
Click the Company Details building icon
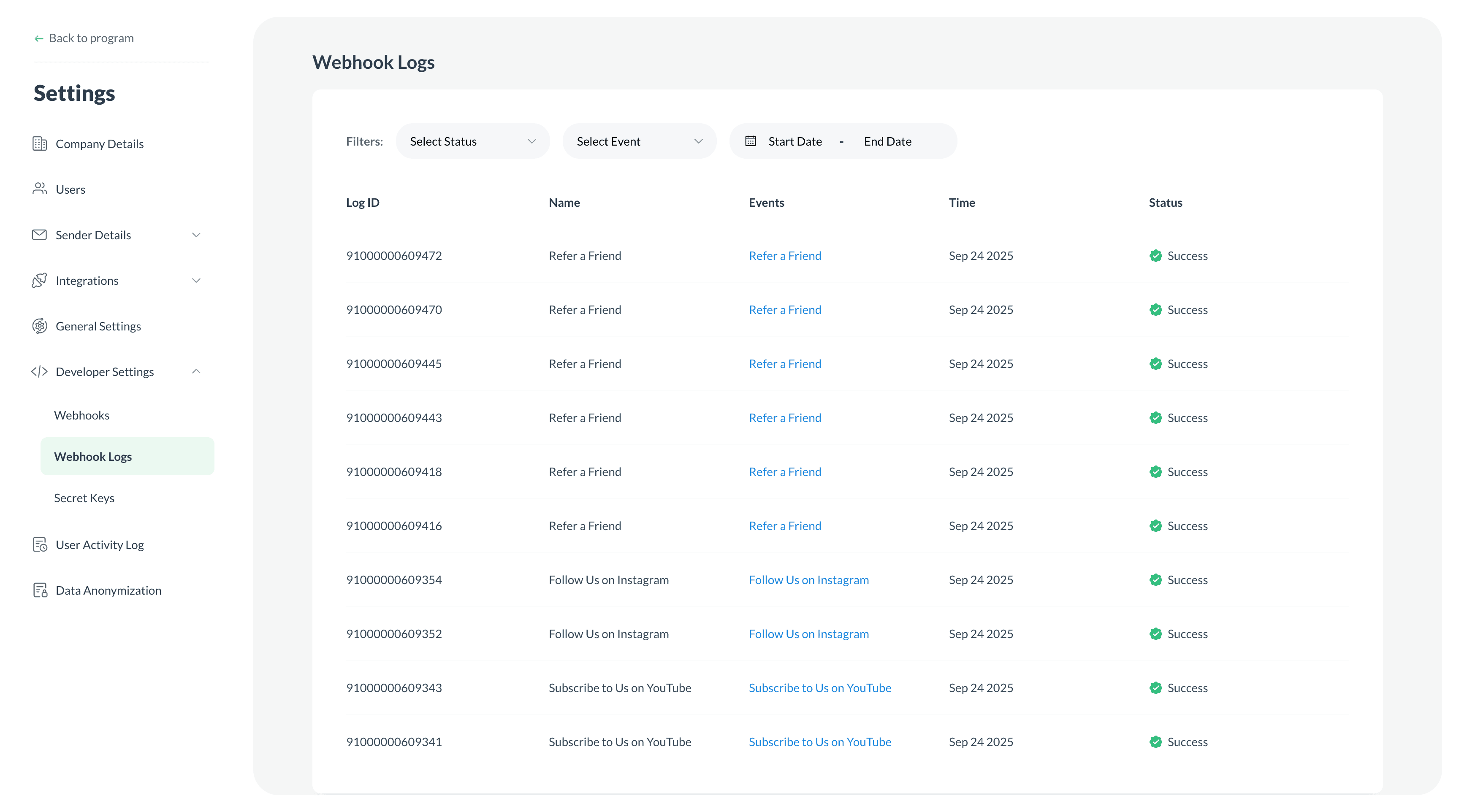pos(39,144)
